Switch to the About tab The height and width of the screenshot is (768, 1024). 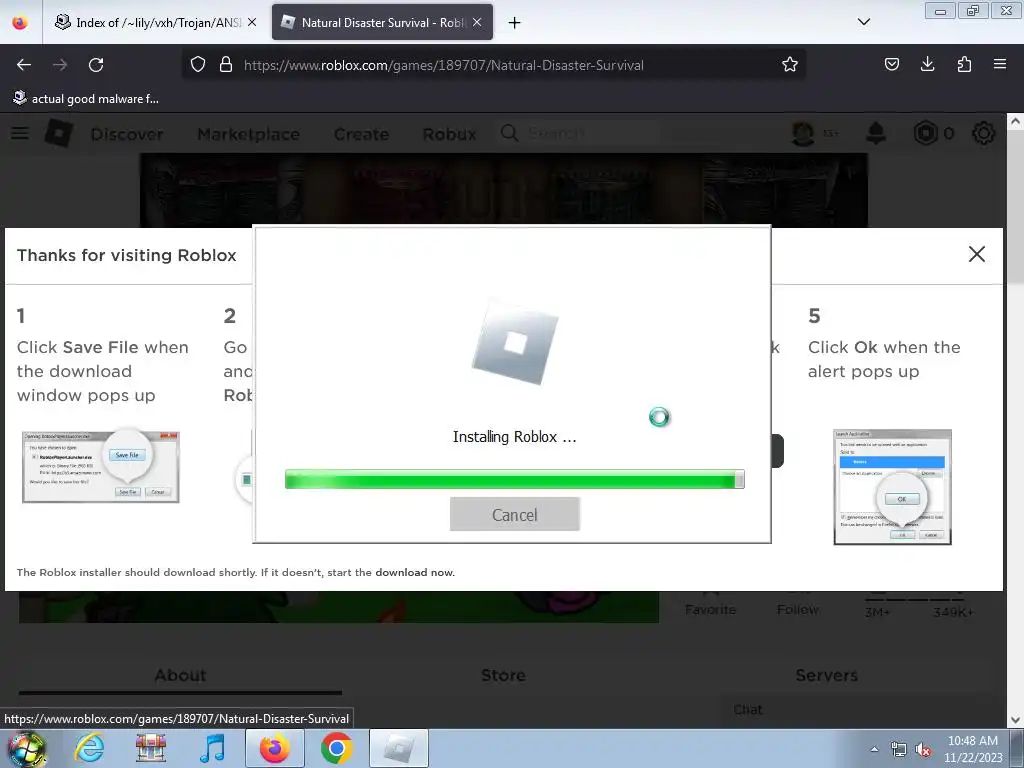point(180,675)
